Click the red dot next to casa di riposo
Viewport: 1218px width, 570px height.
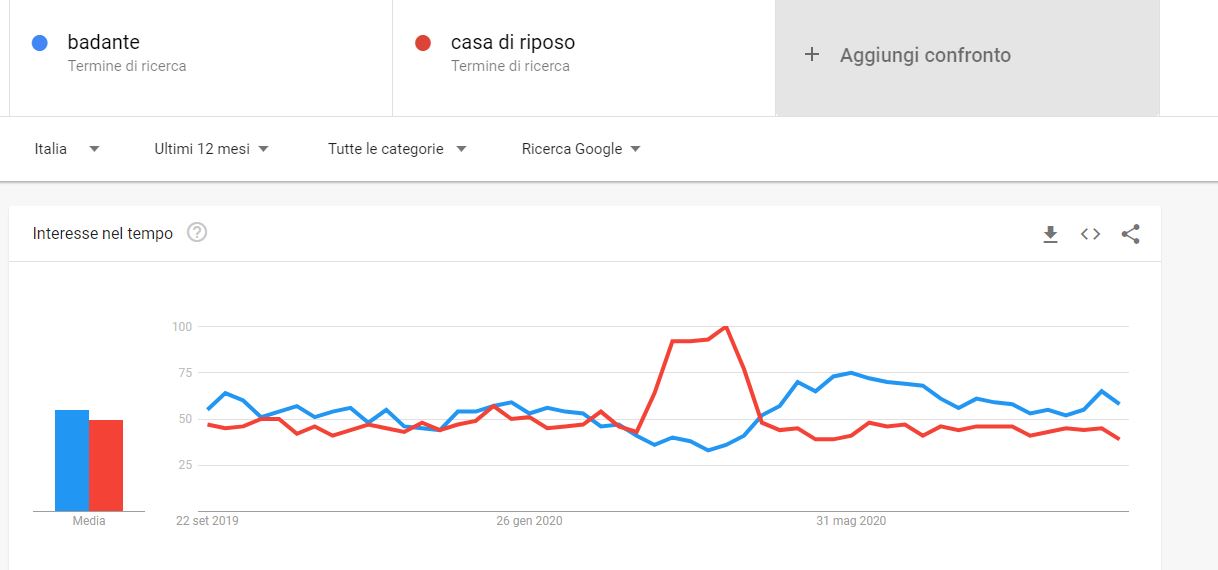coord(423,43)
